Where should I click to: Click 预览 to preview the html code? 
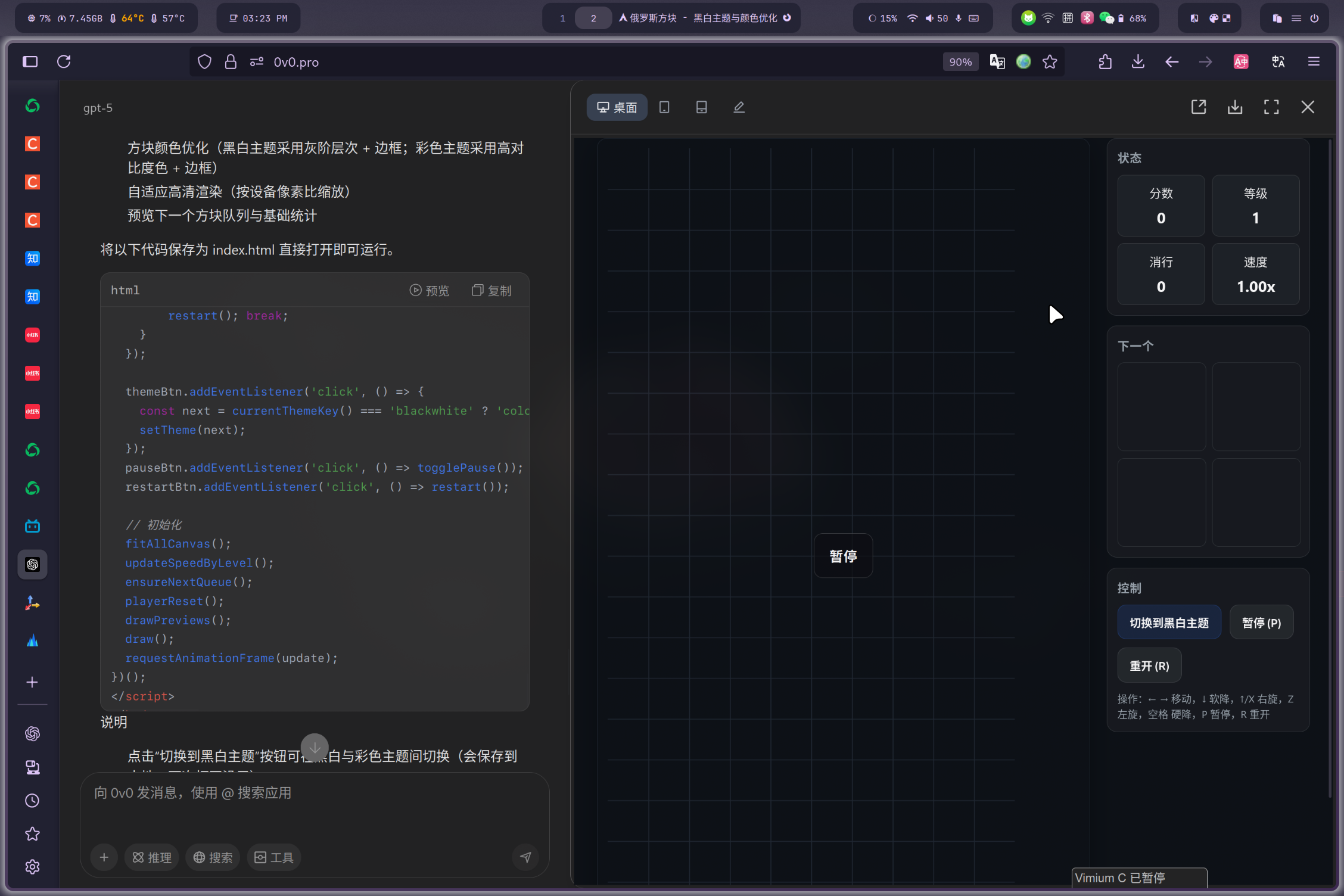point(429,290)
